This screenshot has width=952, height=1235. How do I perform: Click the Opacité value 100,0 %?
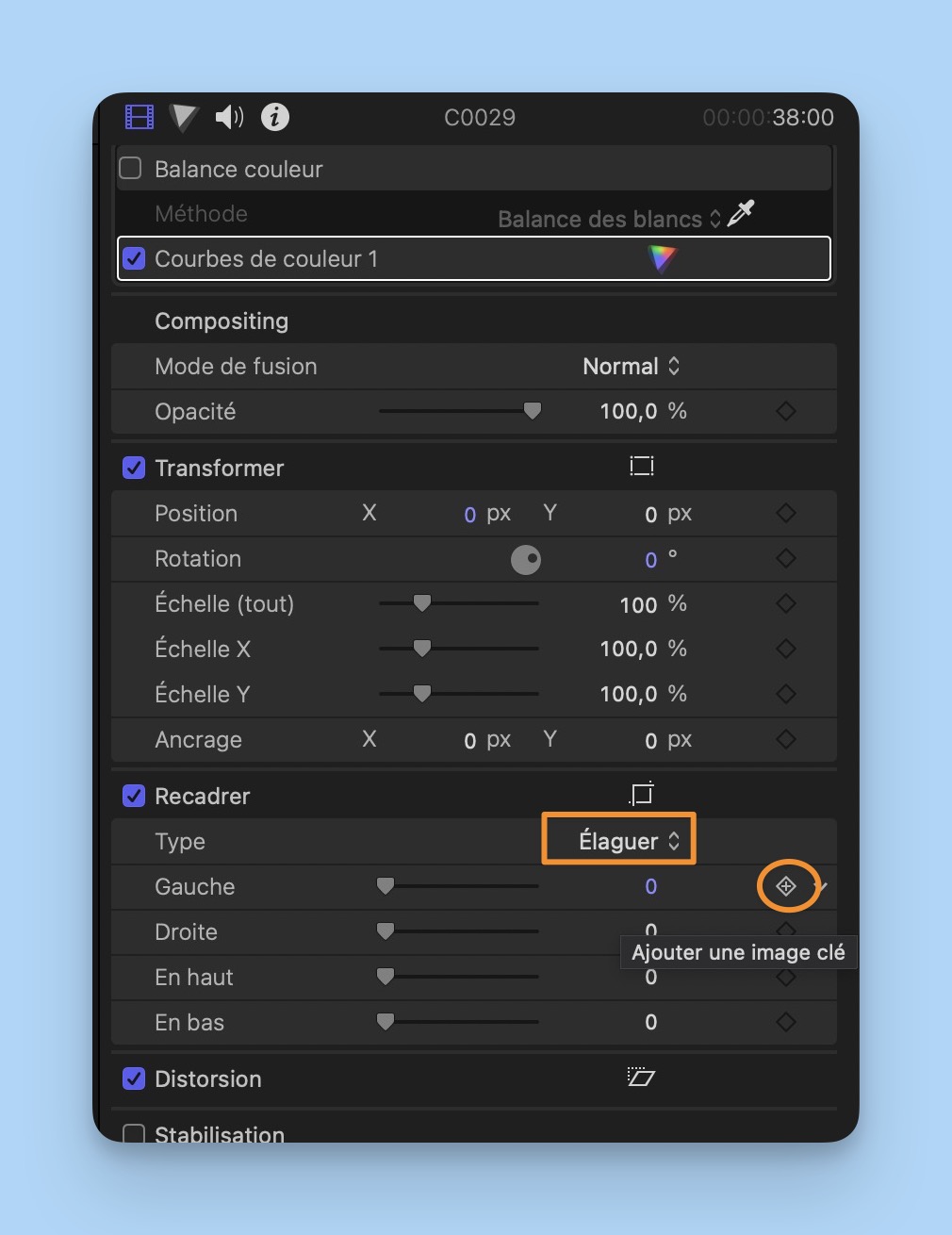click(643, 411)
